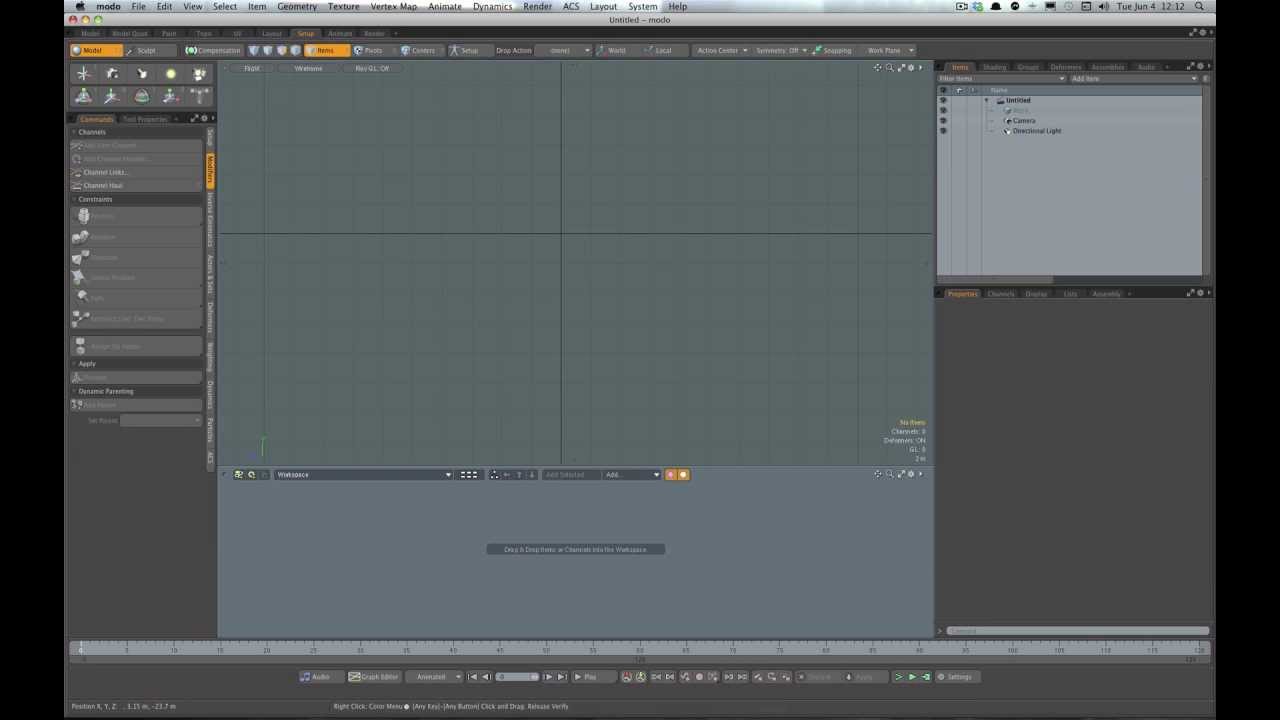Open the Filter Items dropdown
Screen dimensions: 1280x720
click(1002, 78)
